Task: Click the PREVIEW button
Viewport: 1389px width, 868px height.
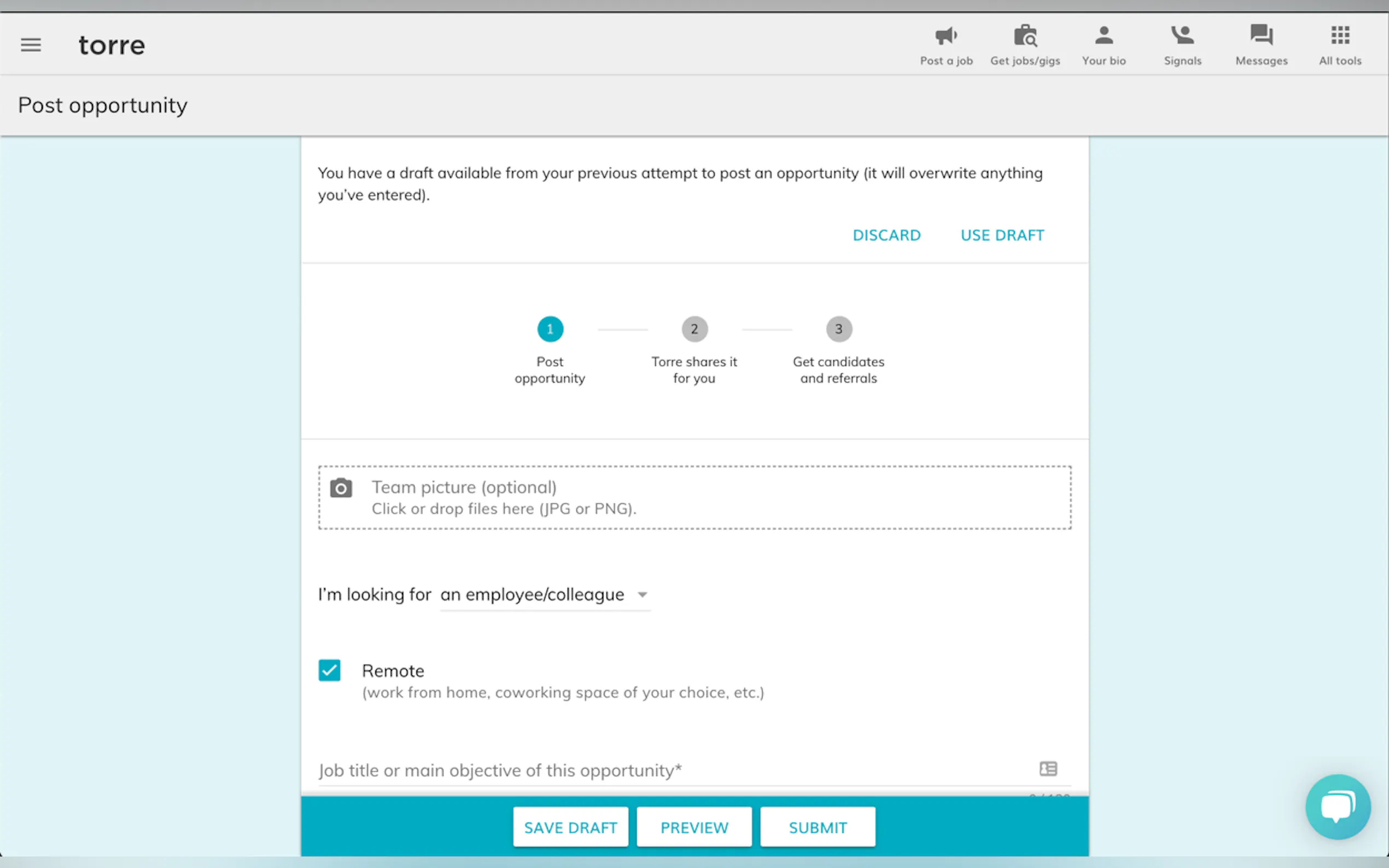Action: pos(693,827)
